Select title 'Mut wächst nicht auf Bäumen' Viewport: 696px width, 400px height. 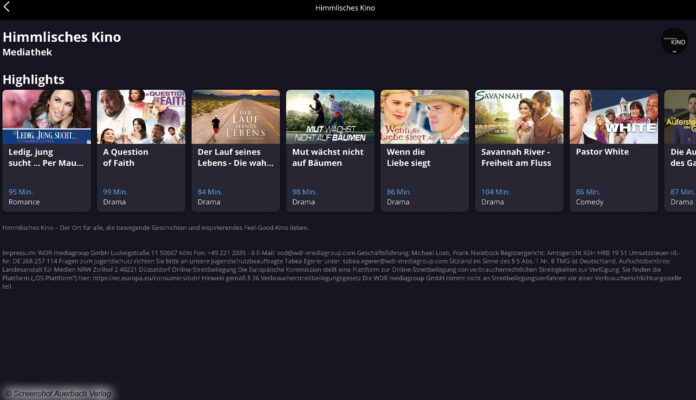tap(328, 157)
